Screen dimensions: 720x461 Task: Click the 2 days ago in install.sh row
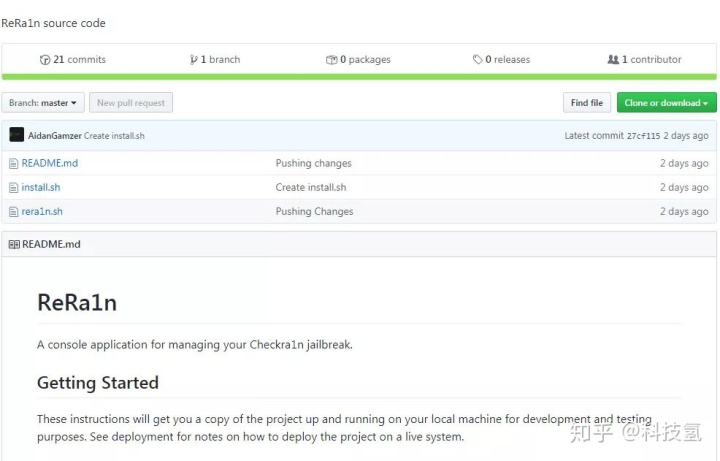click(684, 187)
